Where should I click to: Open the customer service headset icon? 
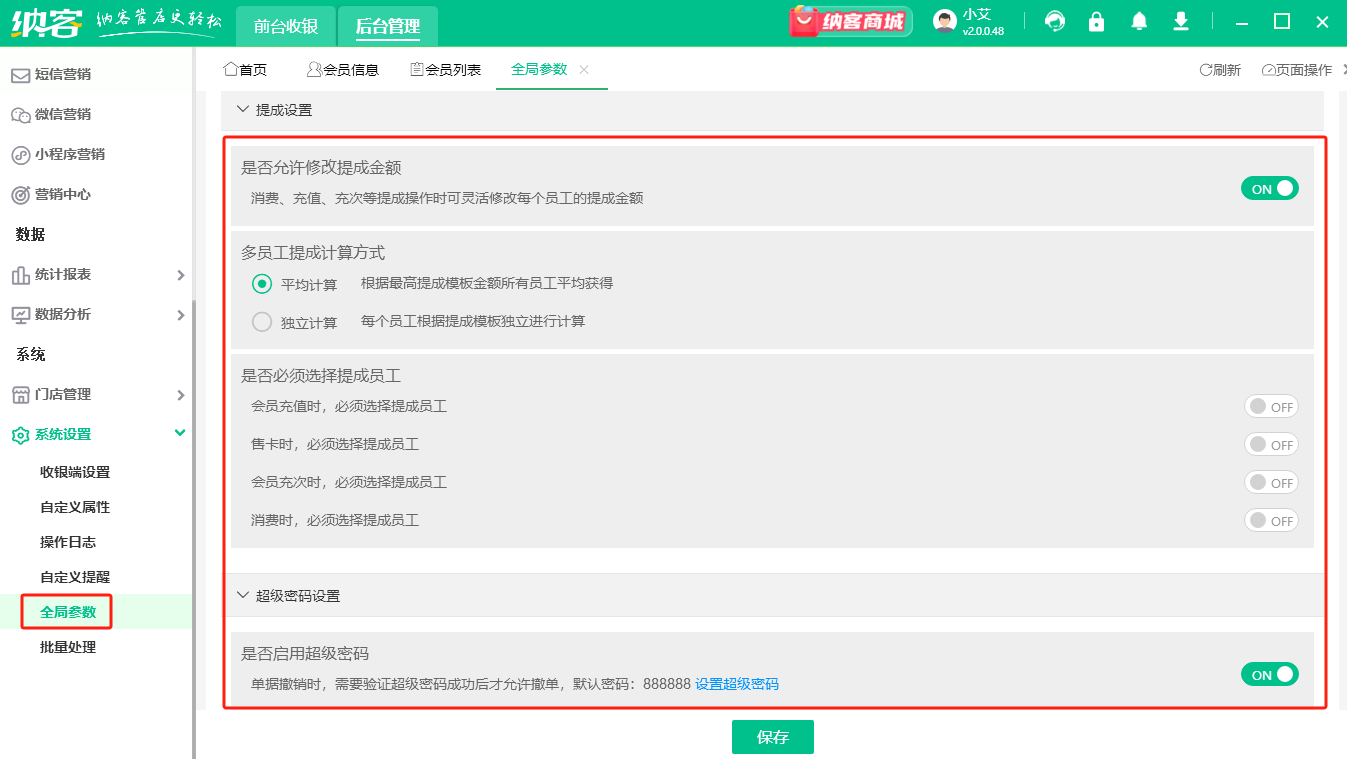coord(1054,20)
